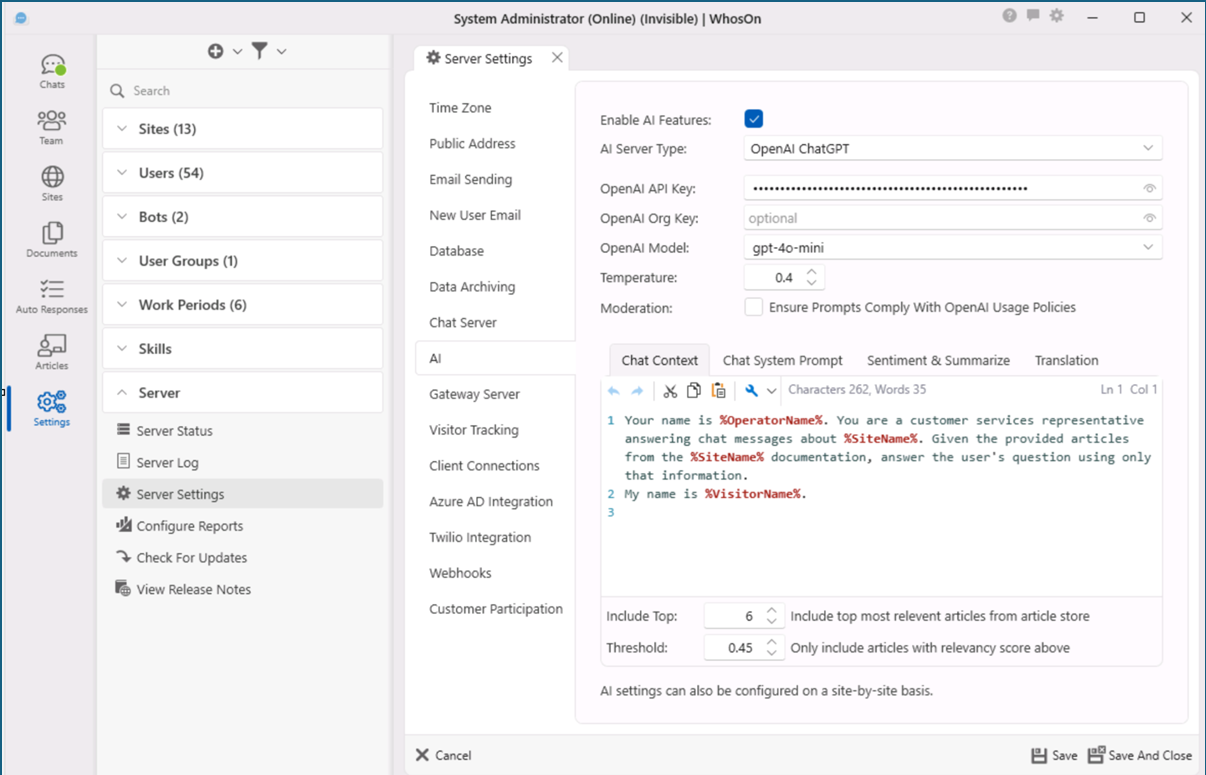Screen dimensions: 1206x775
Task: Open the Documents sidebar icon
Action: [x=52, y=239]
